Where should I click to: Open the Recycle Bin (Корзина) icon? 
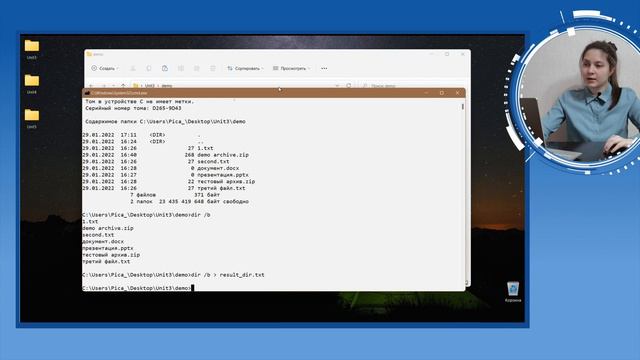[513, 291]
